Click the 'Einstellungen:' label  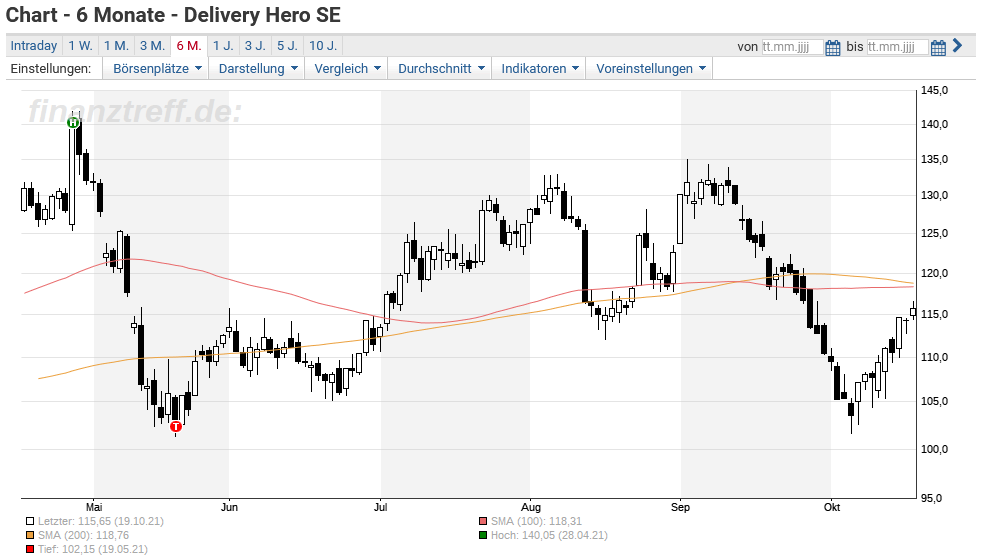[50, 68]
